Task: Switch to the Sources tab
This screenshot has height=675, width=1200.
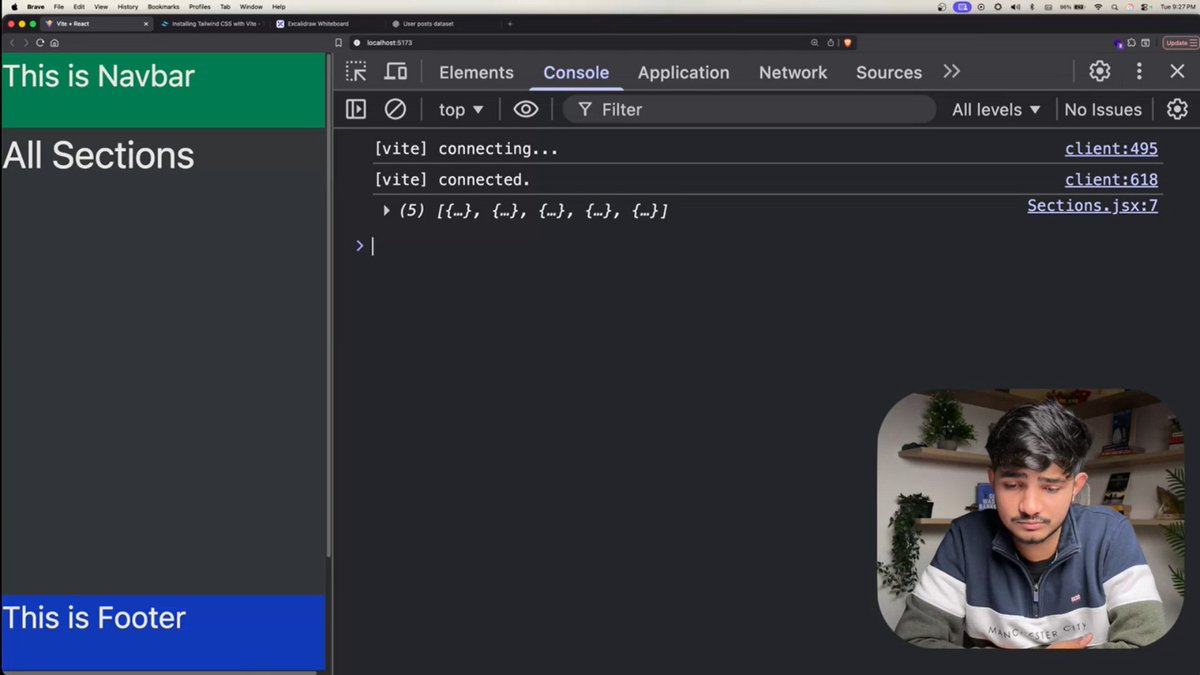Action: pos(889,72)
